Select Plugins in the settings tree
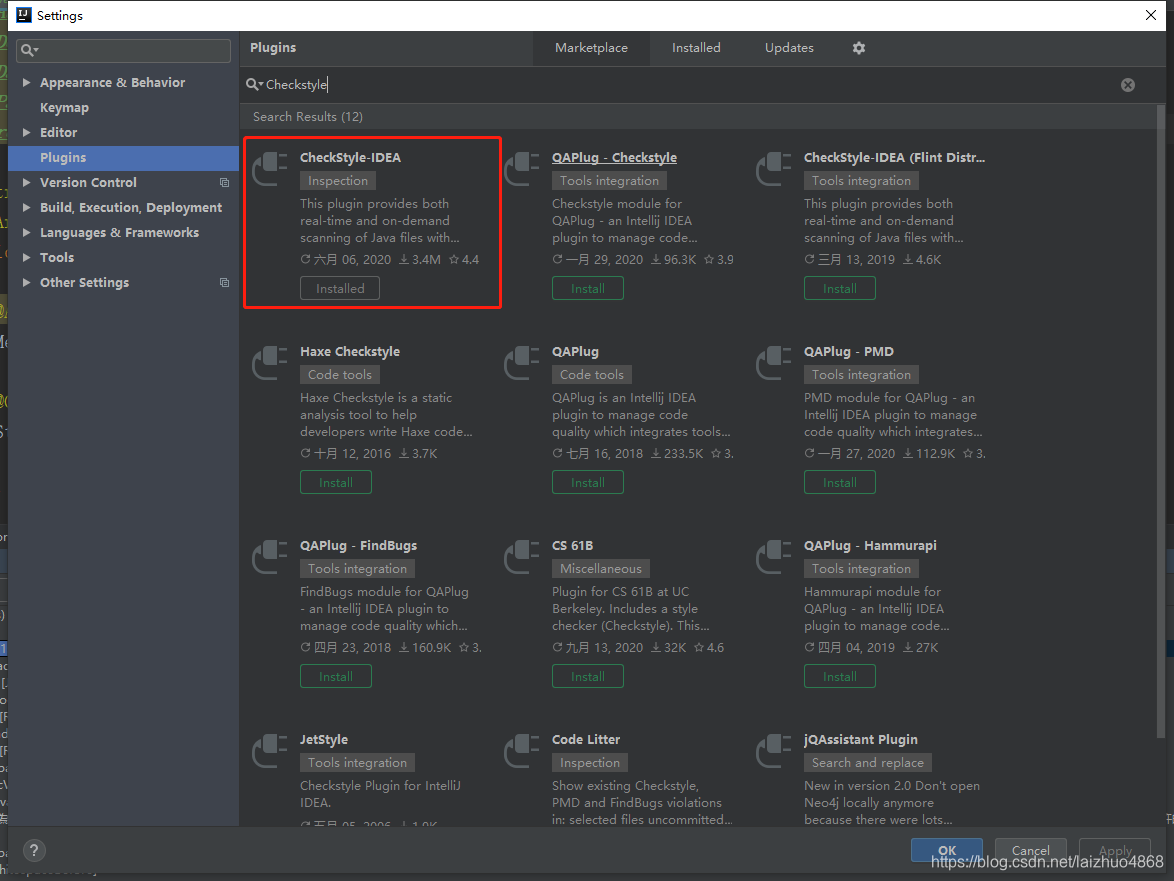Screen dimensions: 1174x881 coord(124,158)
